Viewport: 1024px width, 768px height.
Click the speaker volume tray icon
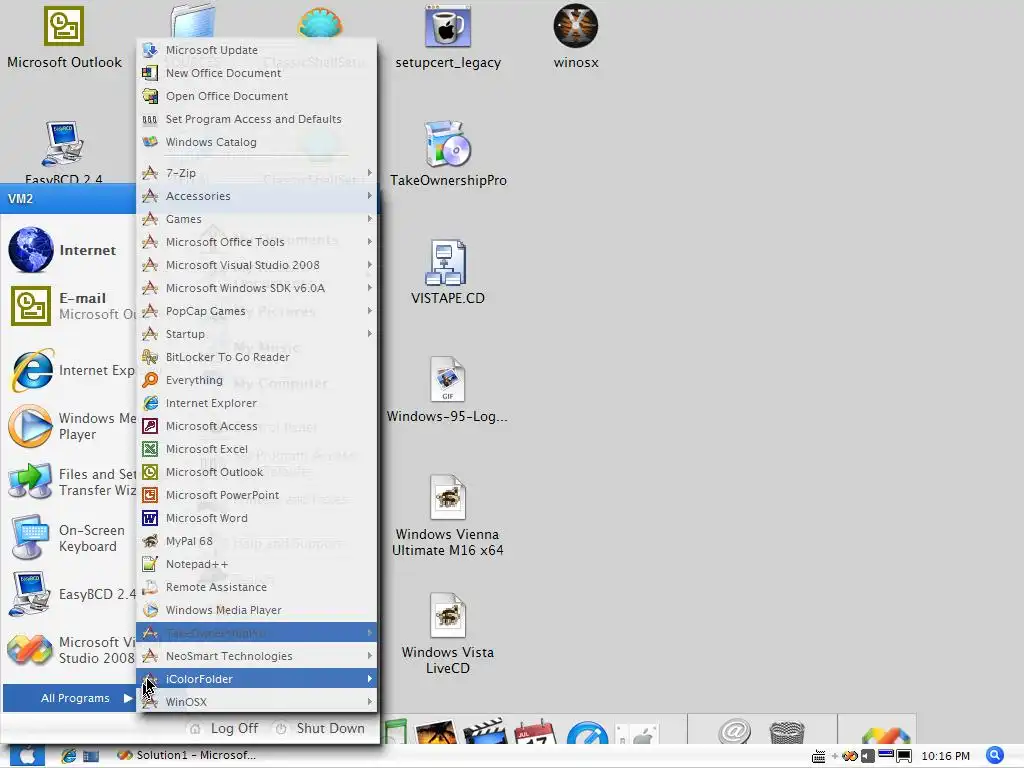867,756
